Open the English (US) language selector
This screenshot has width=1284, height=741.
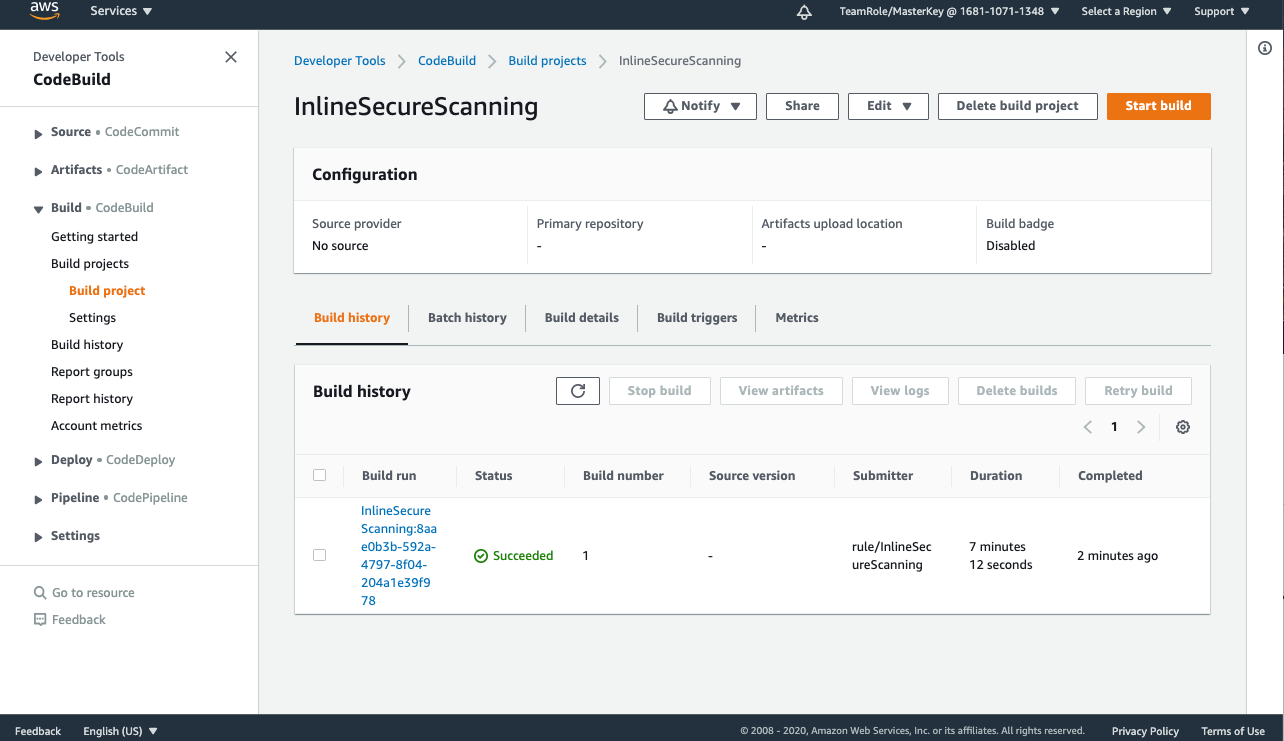(x=120, y=731)
